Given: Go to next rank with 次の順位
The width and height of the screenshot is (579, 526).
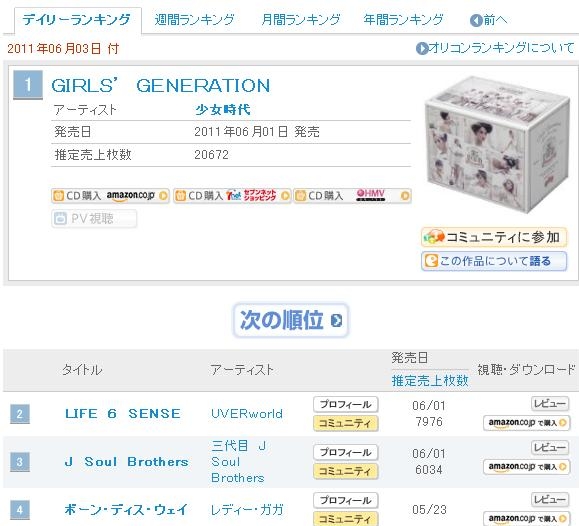Looking at the screenshot, I should coord(291,320).
